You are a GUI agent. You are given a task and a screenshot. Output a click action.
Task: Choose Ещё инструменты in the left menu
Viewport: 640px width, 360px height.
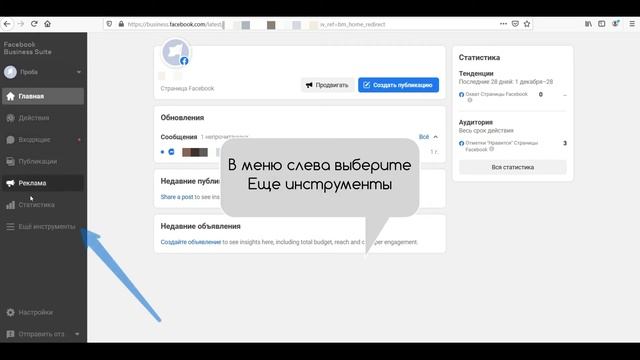(43, 227)
